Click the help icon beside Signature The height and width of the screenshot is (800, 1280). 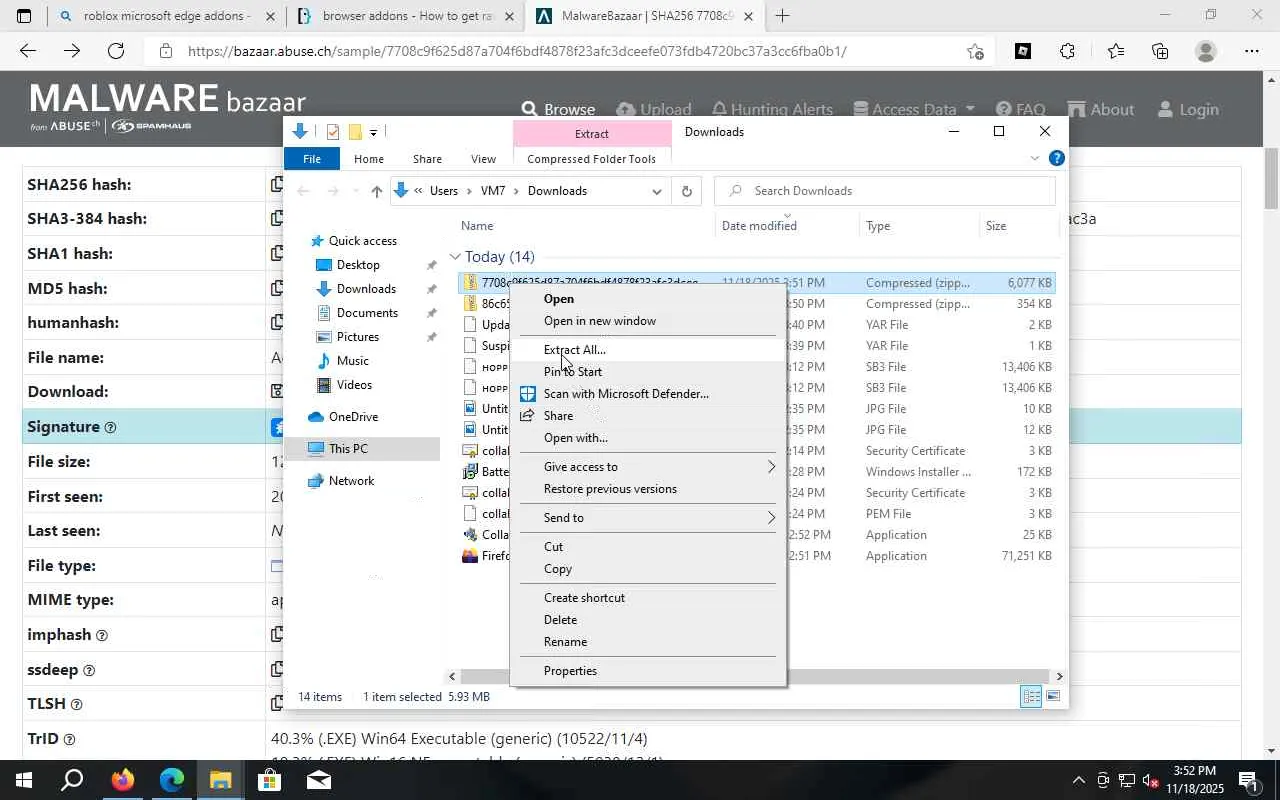(x=110, y=427)
